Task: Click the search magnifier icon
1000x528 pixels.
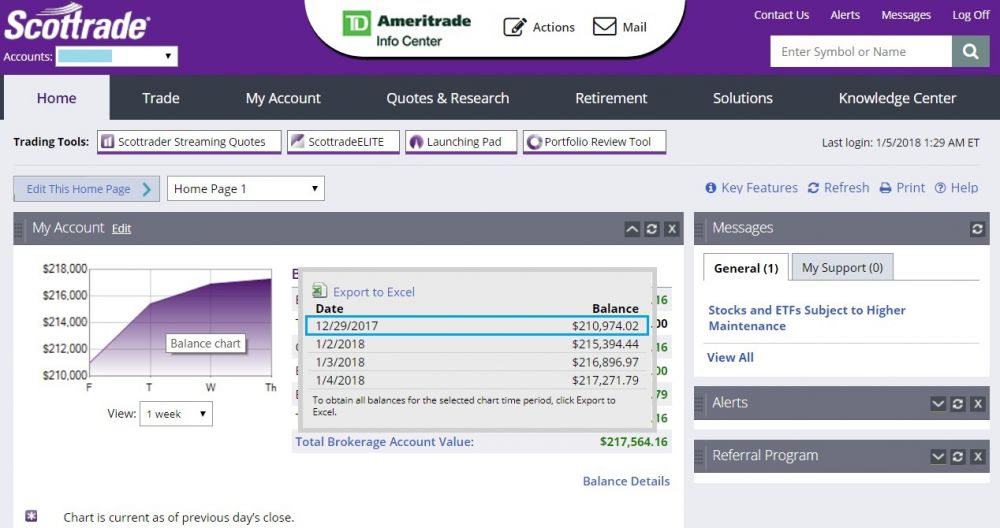Action: point(970,52)
